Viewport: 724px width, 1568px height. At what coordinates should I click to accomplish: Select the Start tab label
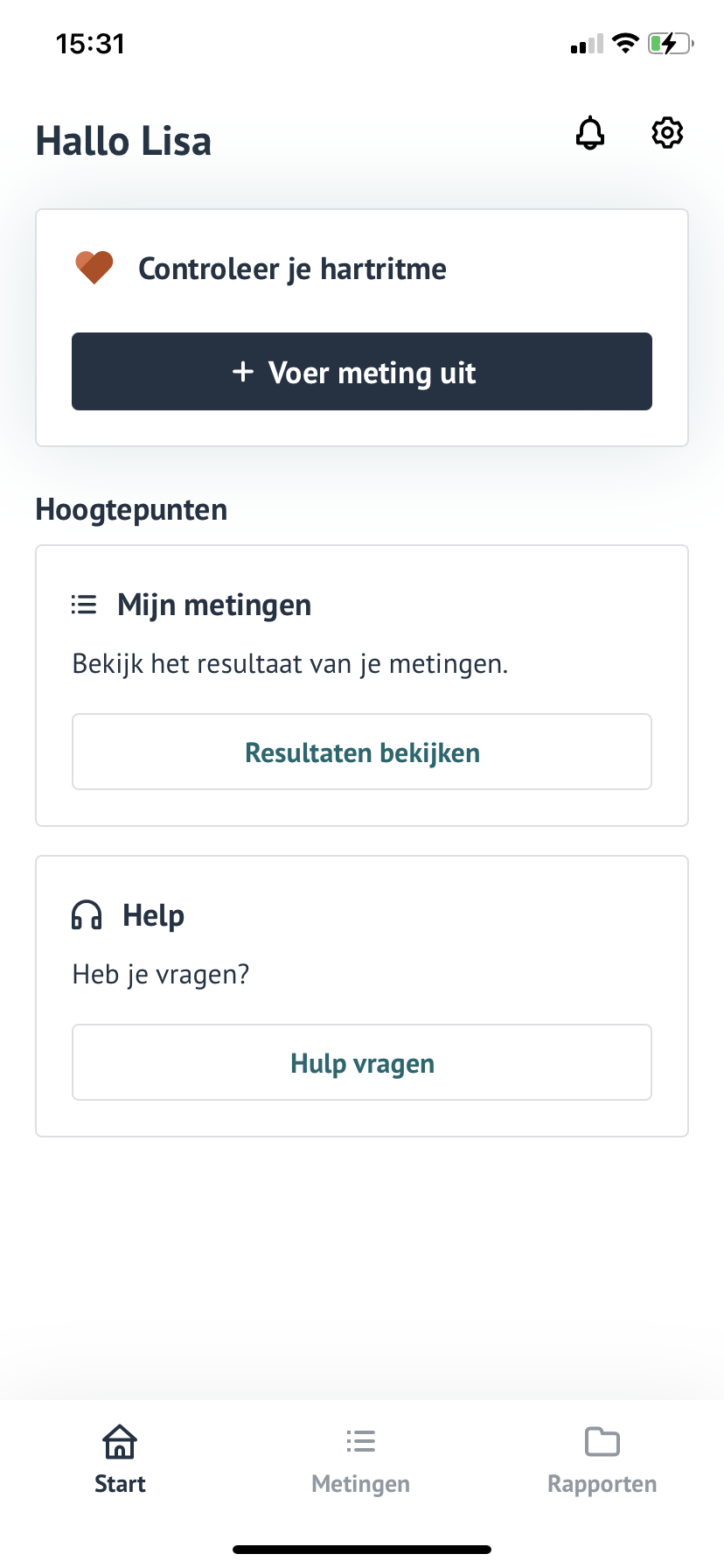(120, 1484)
